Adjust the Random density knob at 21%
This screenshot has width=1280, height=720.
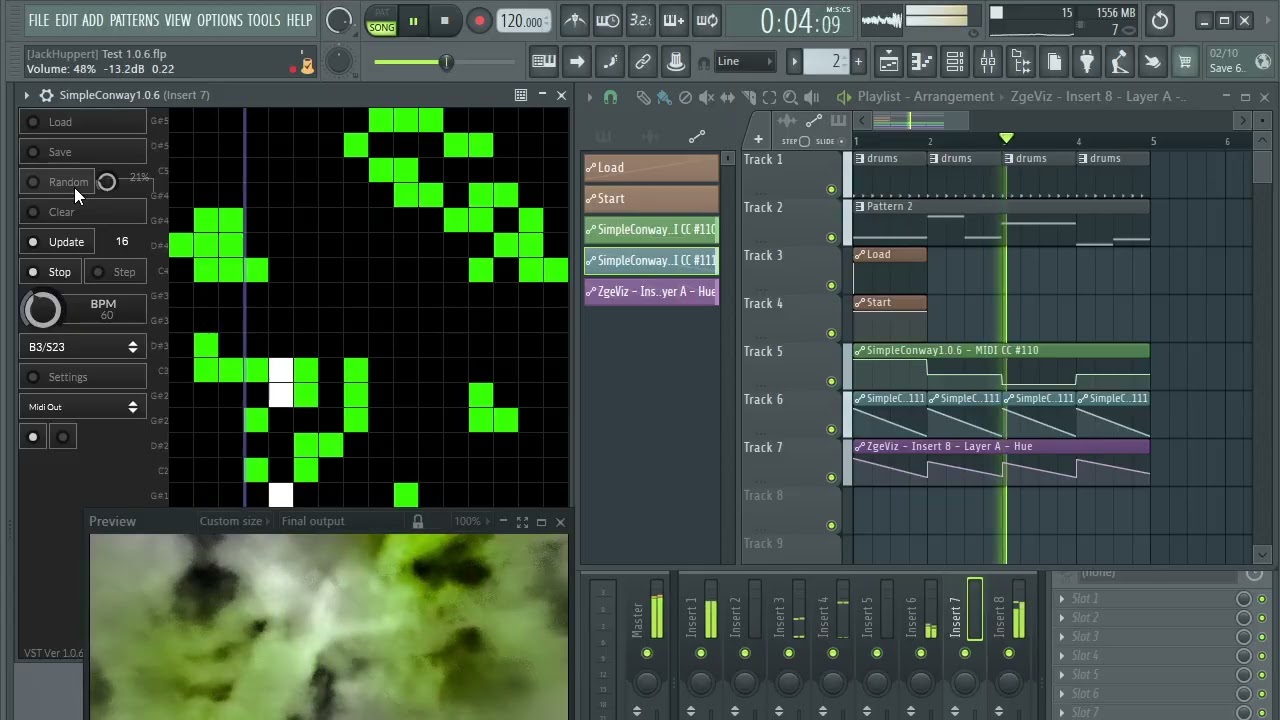pos(106,182)
